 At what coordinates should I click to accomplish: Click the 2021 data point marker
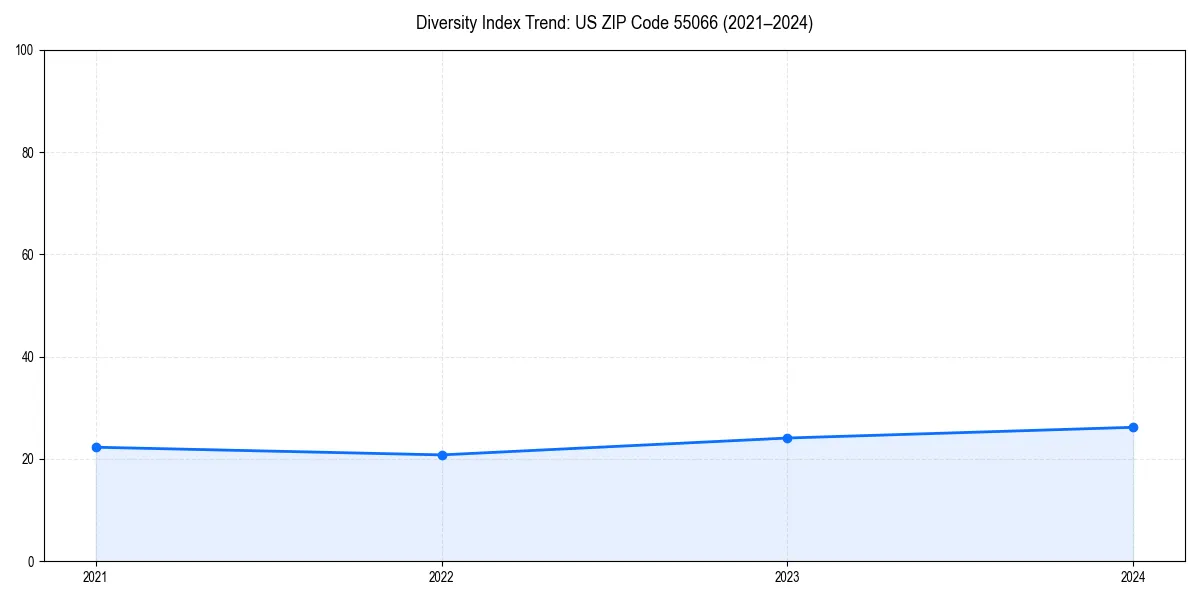96,447
